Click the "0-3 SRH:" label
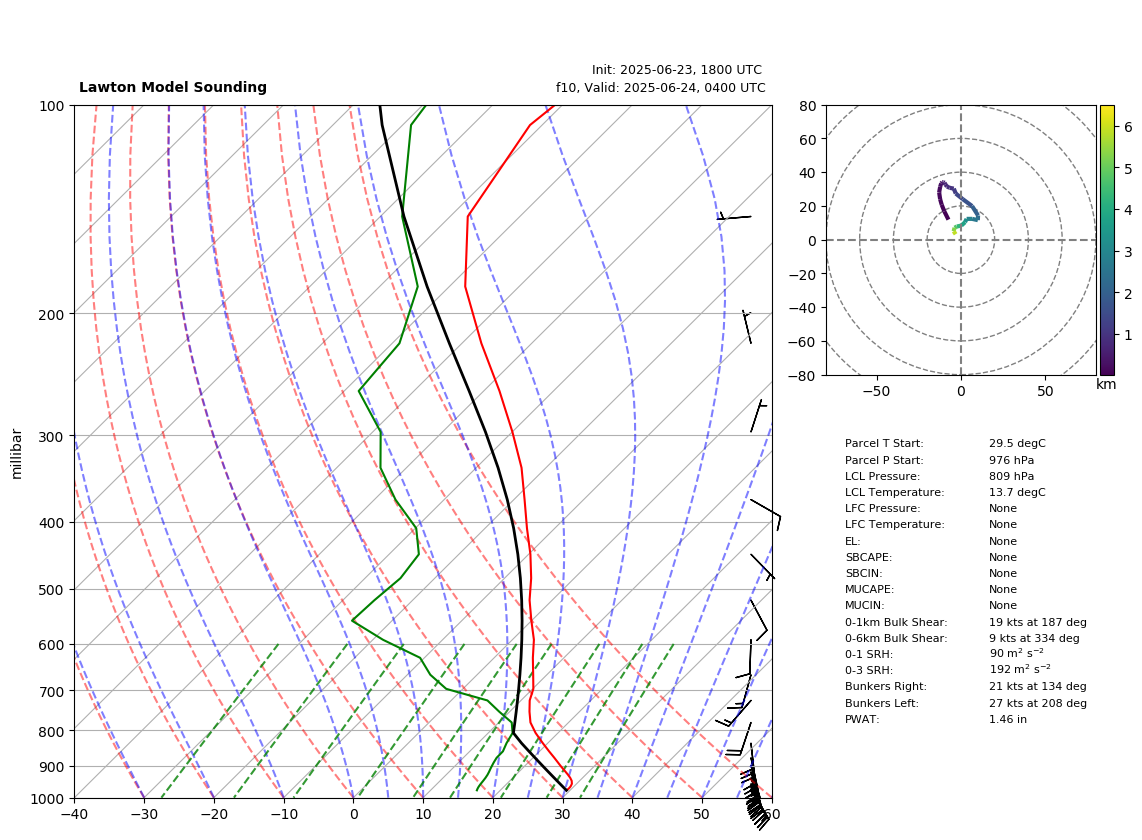This screenshot has height=840, width=1142. (869, 671)
